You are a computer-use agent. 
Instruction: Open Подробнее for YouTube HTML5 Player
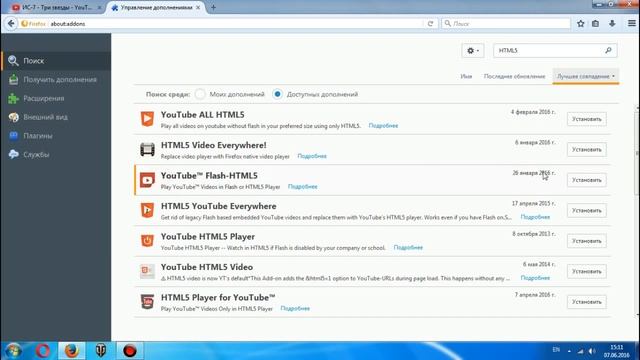tap(408, 247)
